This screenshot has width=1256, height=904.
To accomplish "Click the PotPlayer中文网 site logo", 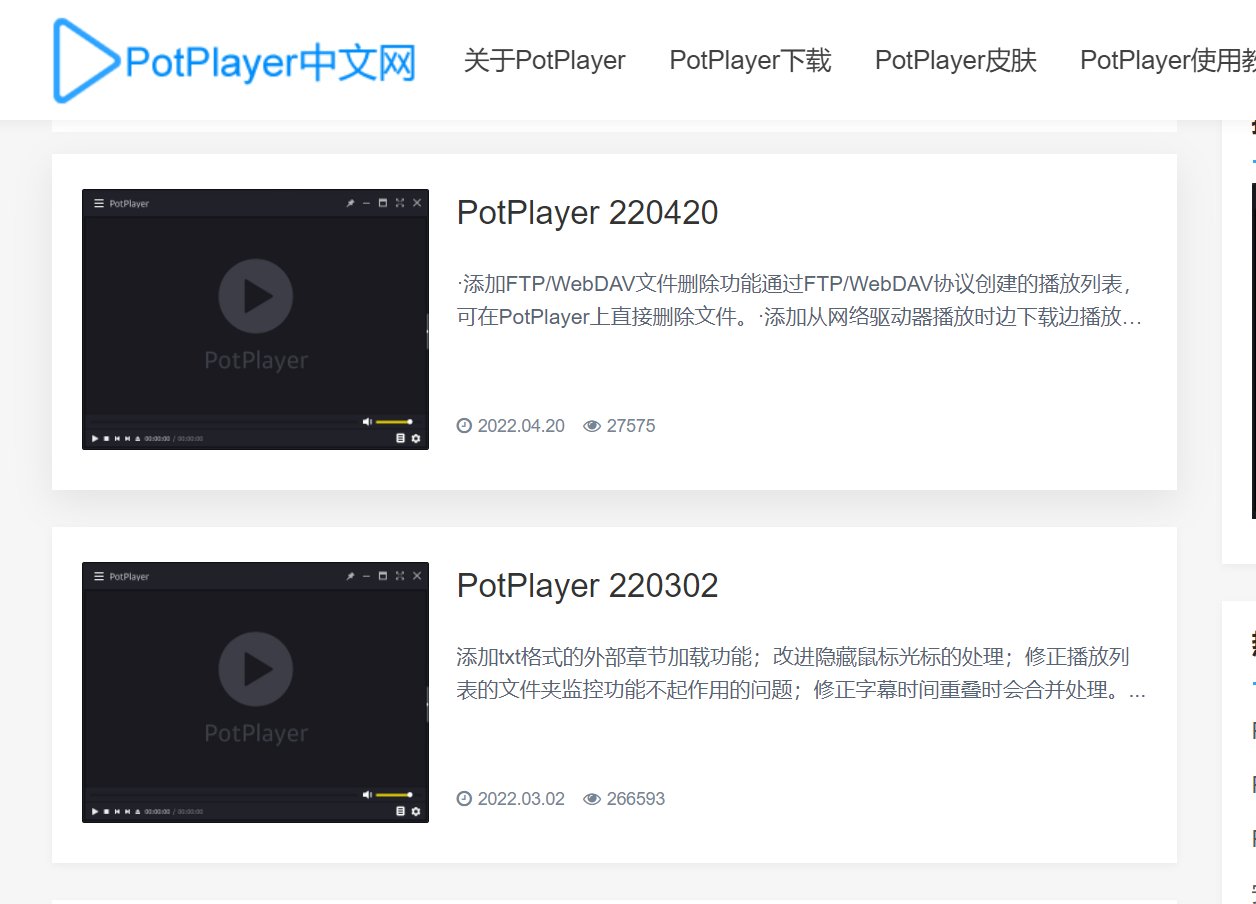I will coord(234,61).
